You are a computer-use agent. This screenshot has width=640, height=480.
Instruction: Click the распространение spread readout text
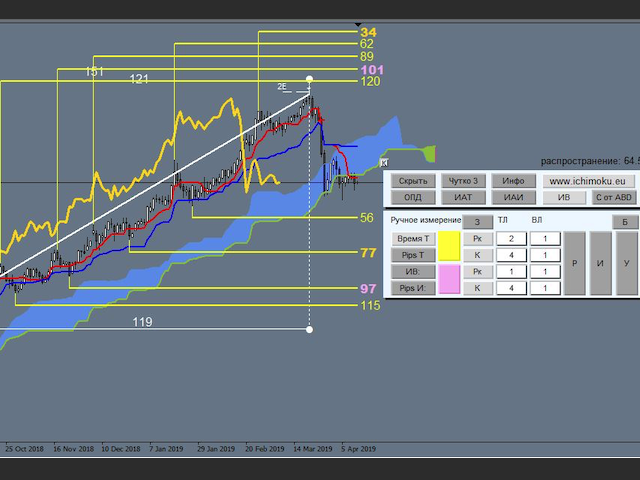(590, 161)
